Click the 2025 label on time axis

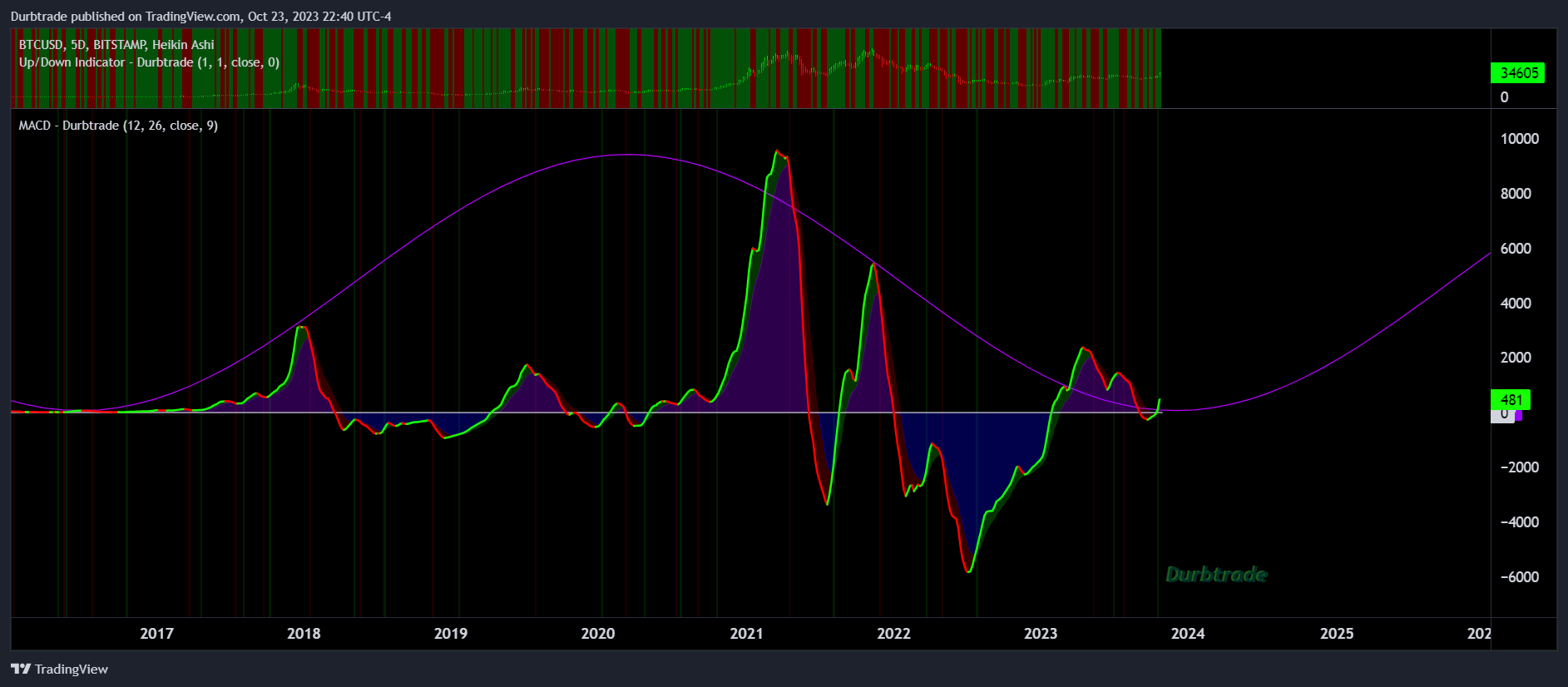(x=1337, y=634)
